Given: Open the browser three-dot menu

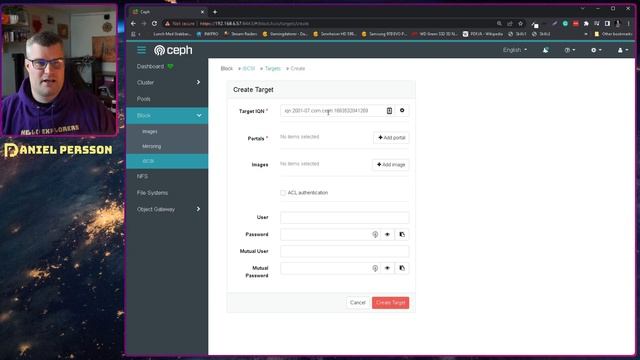Looking at the screenshot, I should click(x=629, y=24).
